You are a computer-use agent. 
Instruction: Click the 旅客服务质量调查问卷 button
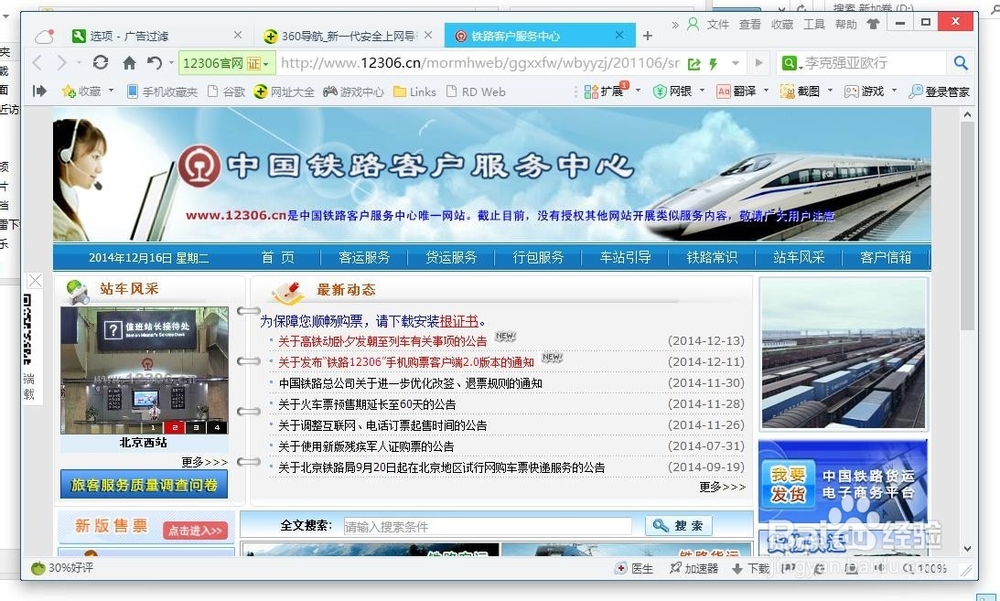click(x=145, y=484)
